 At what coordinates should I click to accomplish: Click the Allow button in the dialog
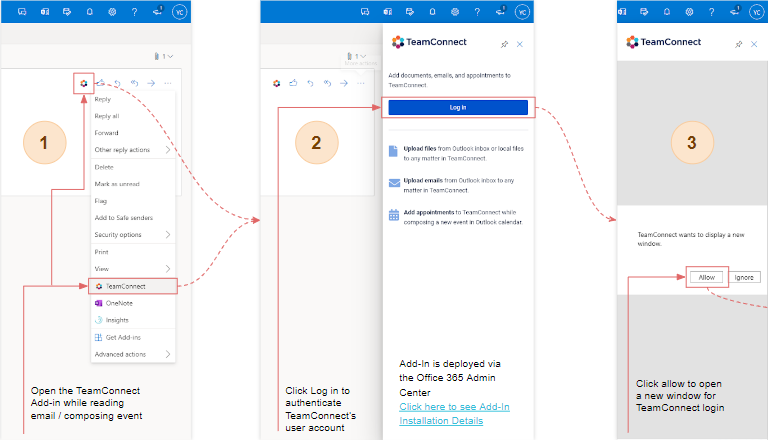pyautogui.click(x=706, y=277)
